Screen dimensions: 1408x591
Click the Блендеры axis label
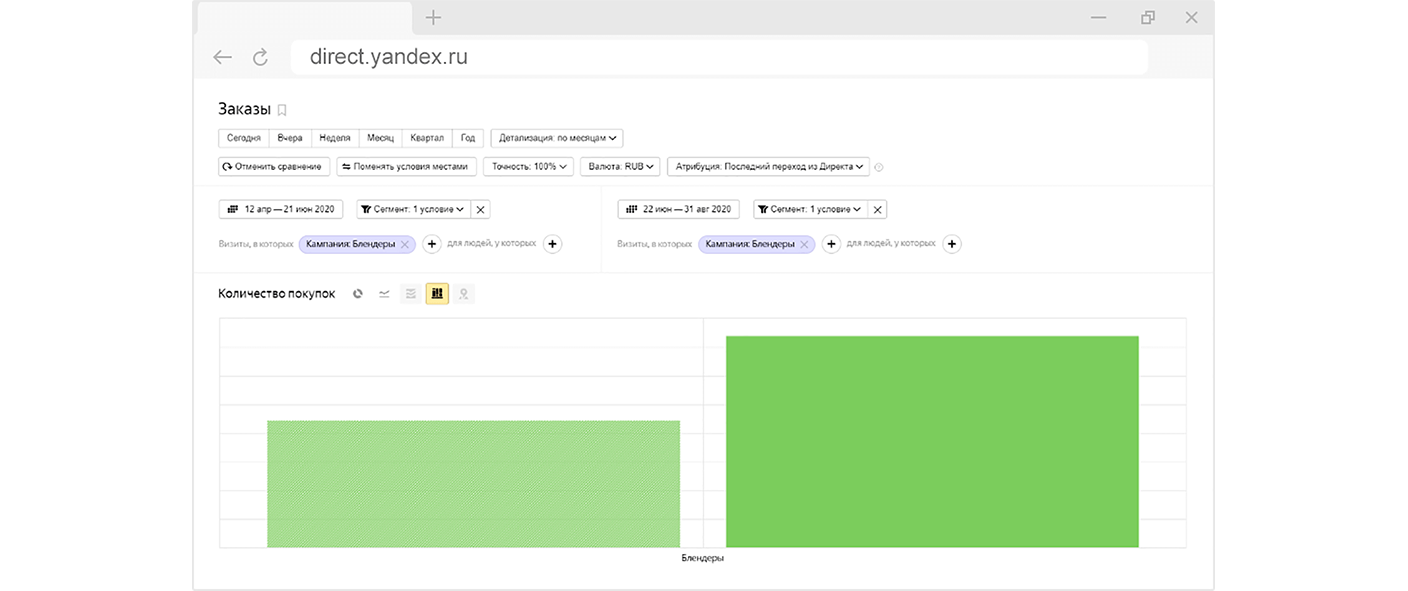tap(702, 558)
